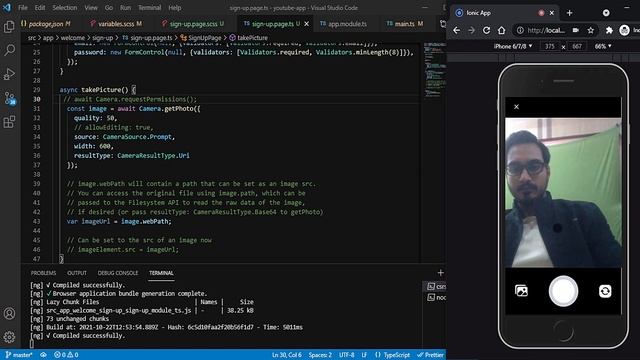
Task: Open the browser profile avatar
Action: point(624,30)
